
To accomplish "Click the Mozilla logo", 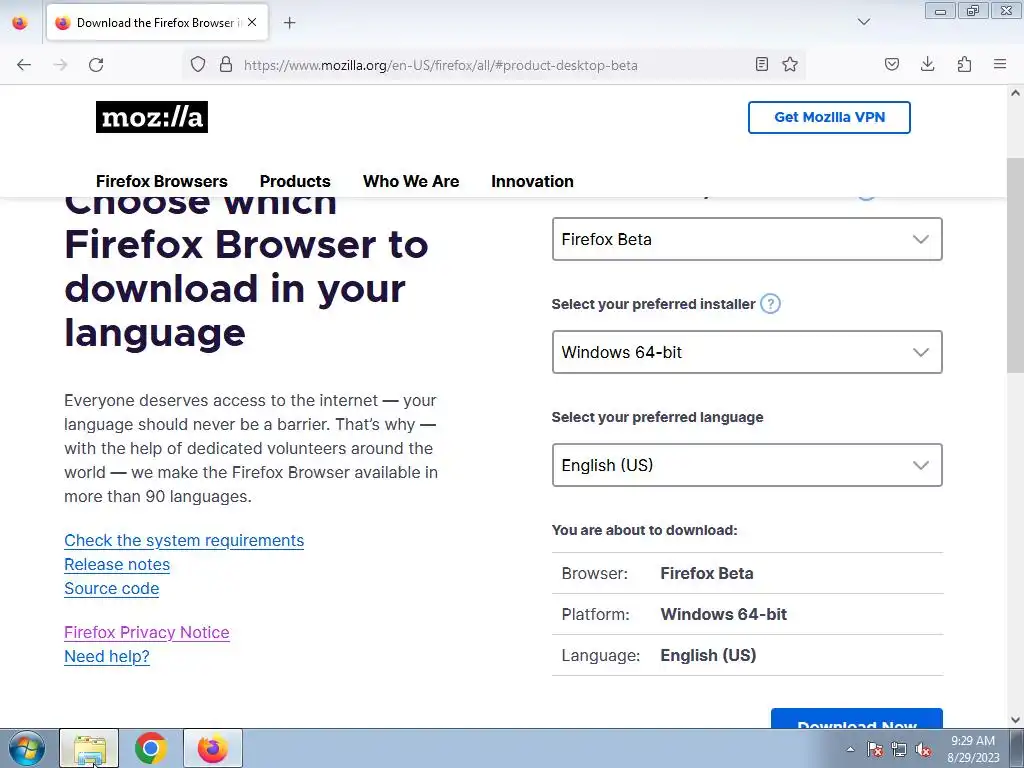I will (x=152, y=117).
